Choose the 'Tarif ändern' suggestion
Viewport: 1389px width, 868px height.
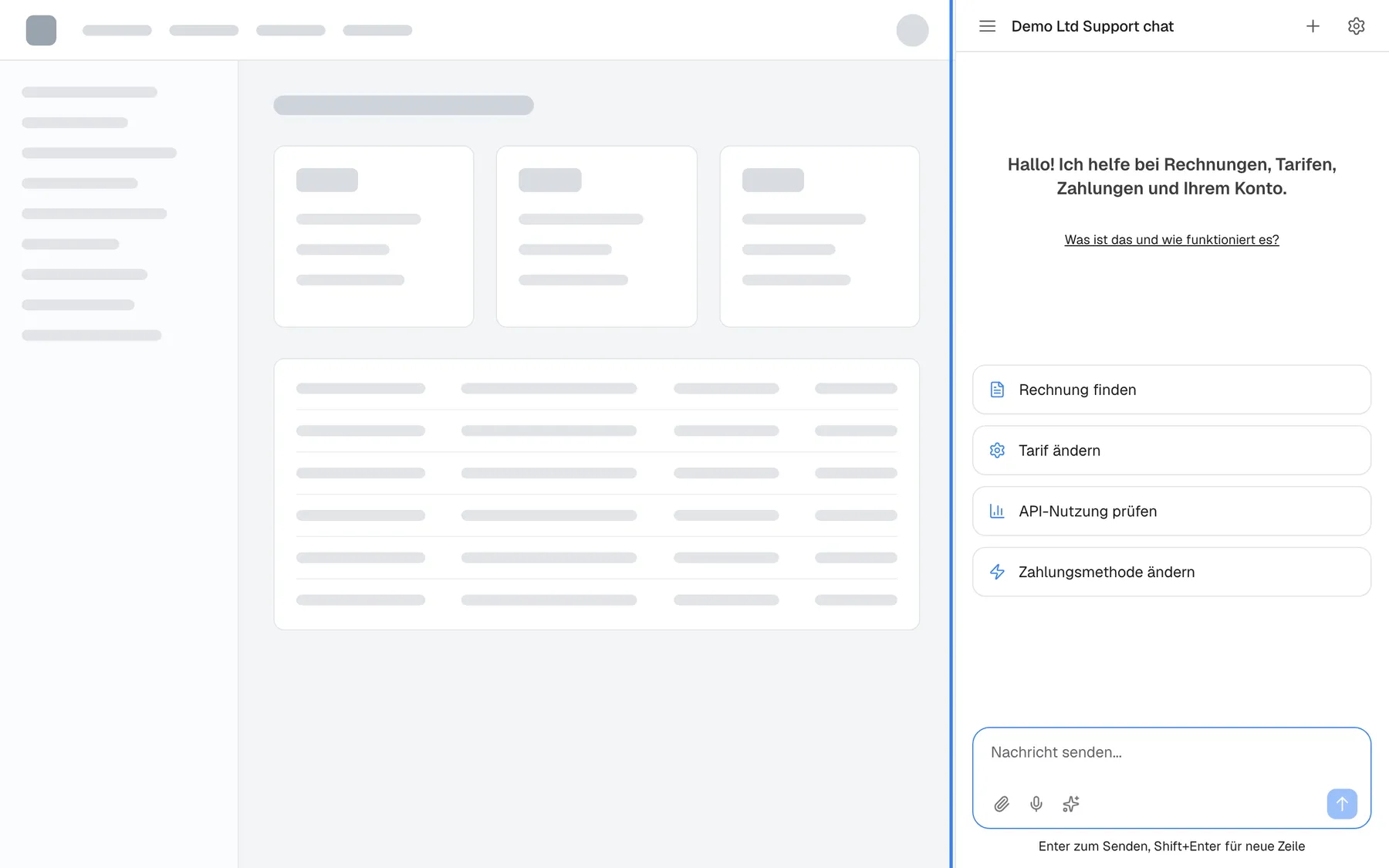[1171, 451]
